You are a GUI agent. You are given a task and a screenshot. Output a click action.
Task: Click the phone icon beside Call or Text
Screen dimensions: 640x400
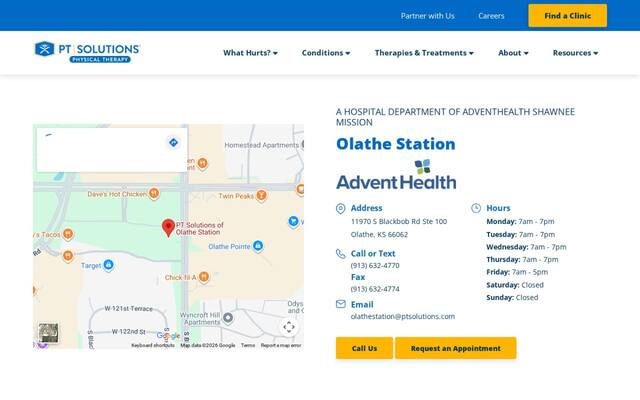pyautogui.click(x=340, y=253)
